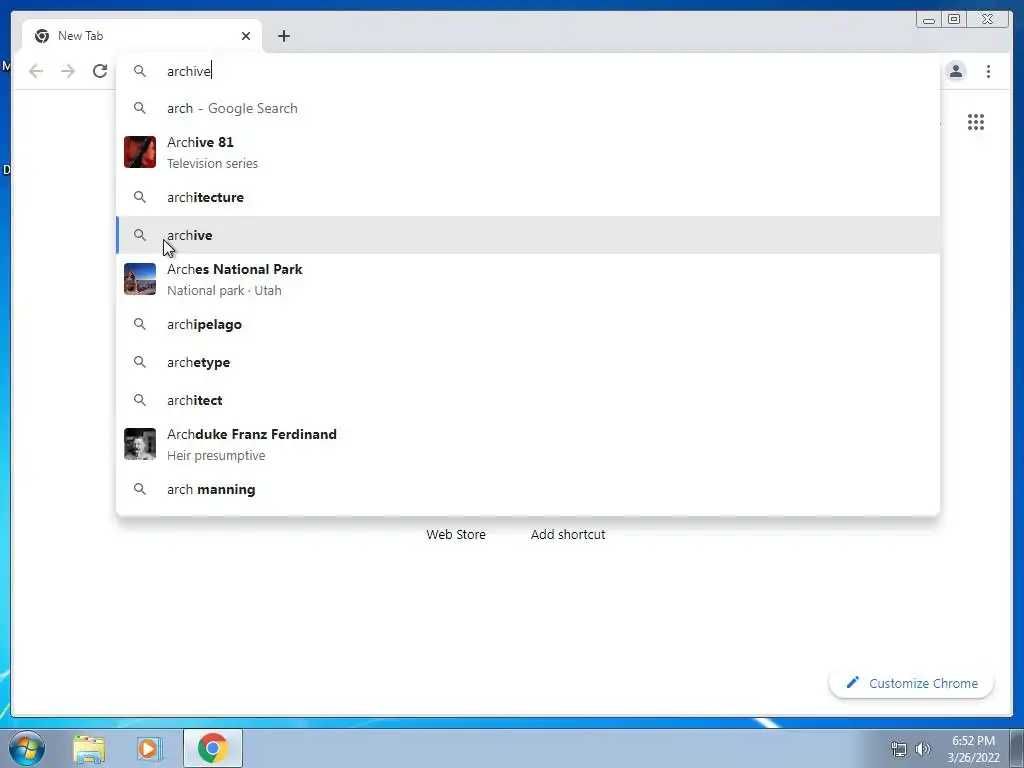Launch Windows Media Player from taskbar
Viewport: 1024px width, 768px height.
point(149,748)
